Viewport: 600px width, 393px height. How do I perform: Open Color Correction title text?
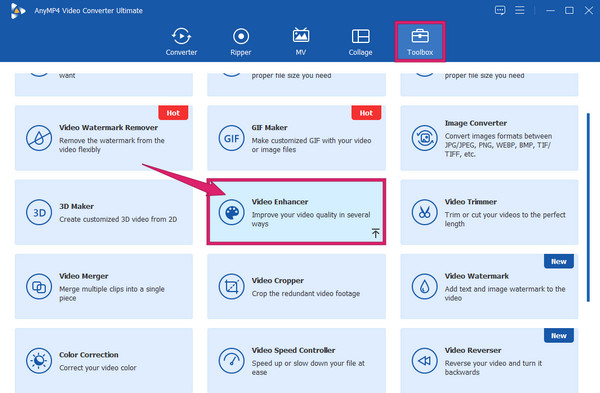88,355
